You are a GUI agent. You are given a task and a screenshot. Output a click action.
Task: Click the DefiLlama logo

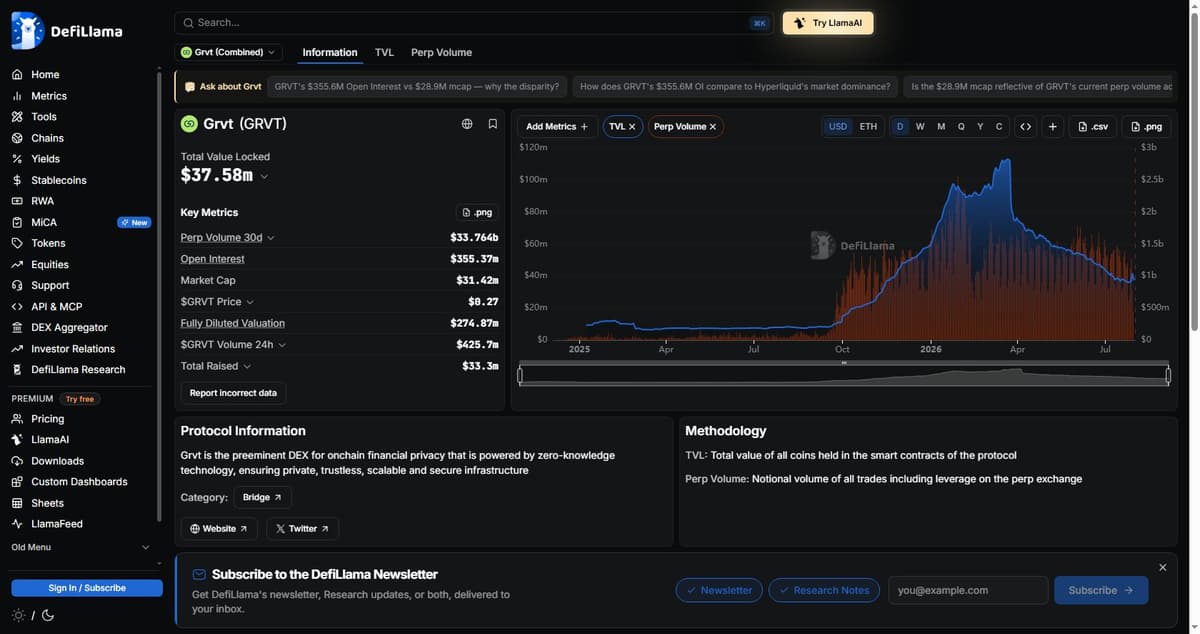(67, 31)
